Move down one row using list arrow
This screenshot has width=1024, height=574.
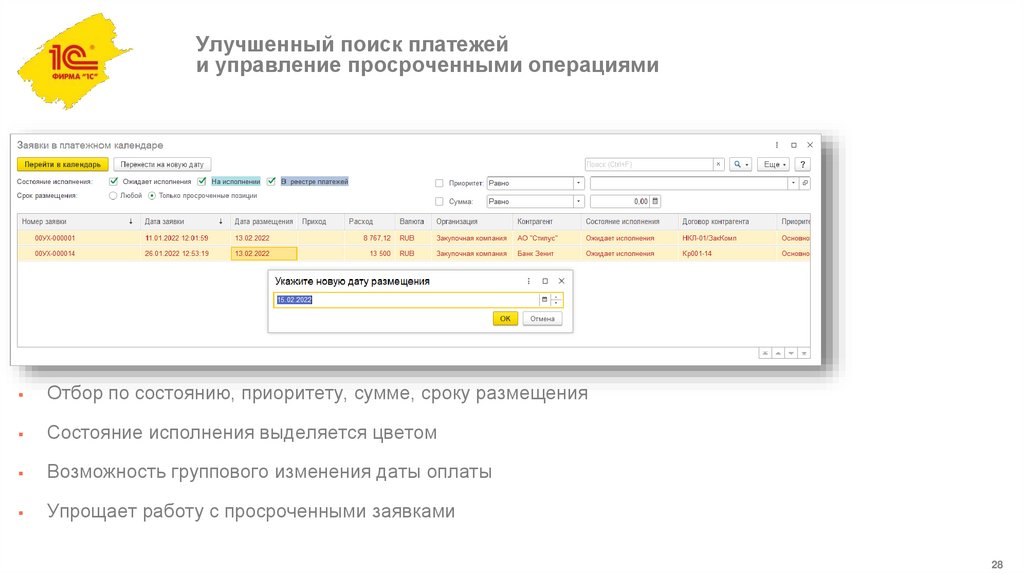coord(791,353)
